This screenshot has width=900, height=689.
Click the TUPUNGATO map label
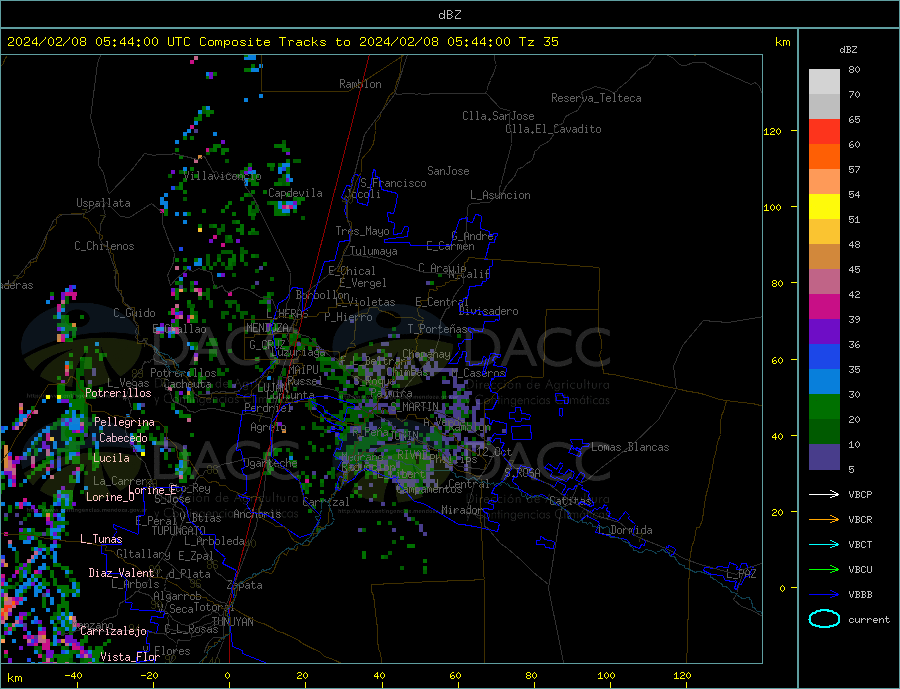coord(178,531)
